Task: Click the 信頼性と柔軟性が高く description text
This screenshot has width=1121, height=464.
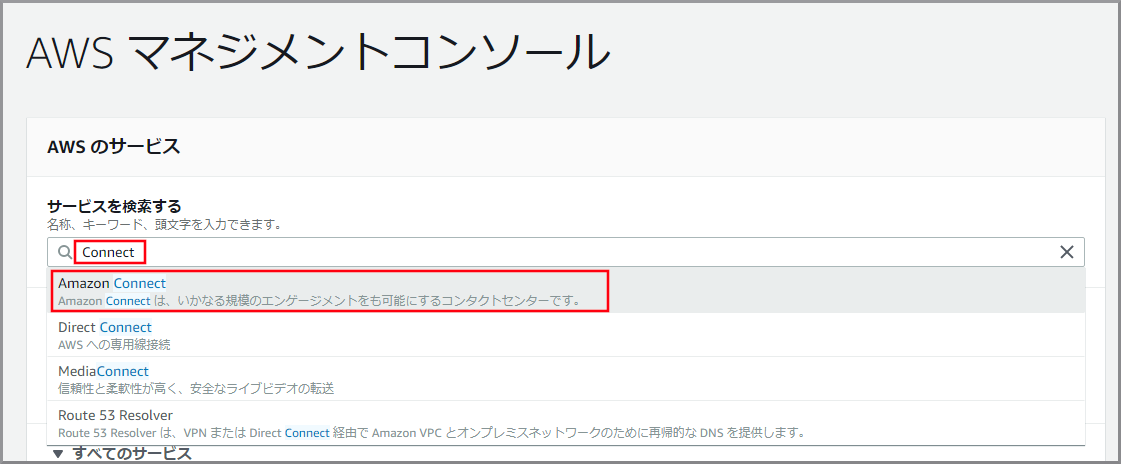Action: tap(196, 389)
